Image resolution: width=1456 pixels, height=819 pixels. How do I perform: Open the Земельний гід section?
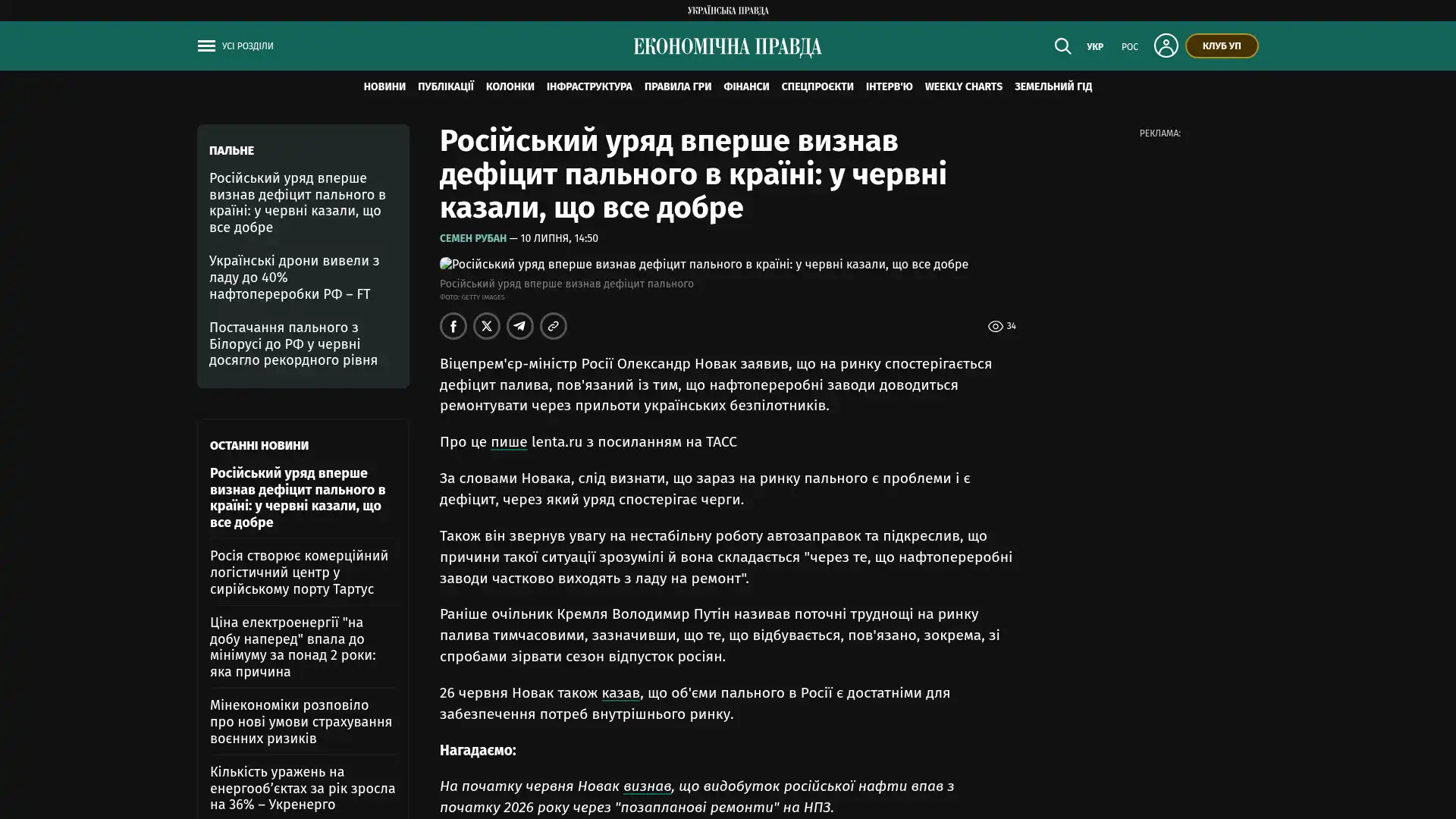(1053, 86)
